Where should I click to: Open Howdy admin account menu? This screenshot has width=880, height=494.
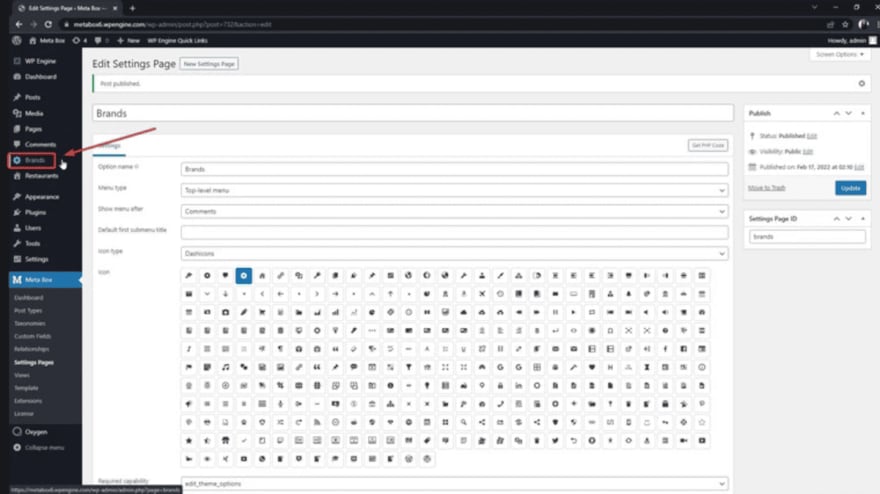tap(851, 40)
